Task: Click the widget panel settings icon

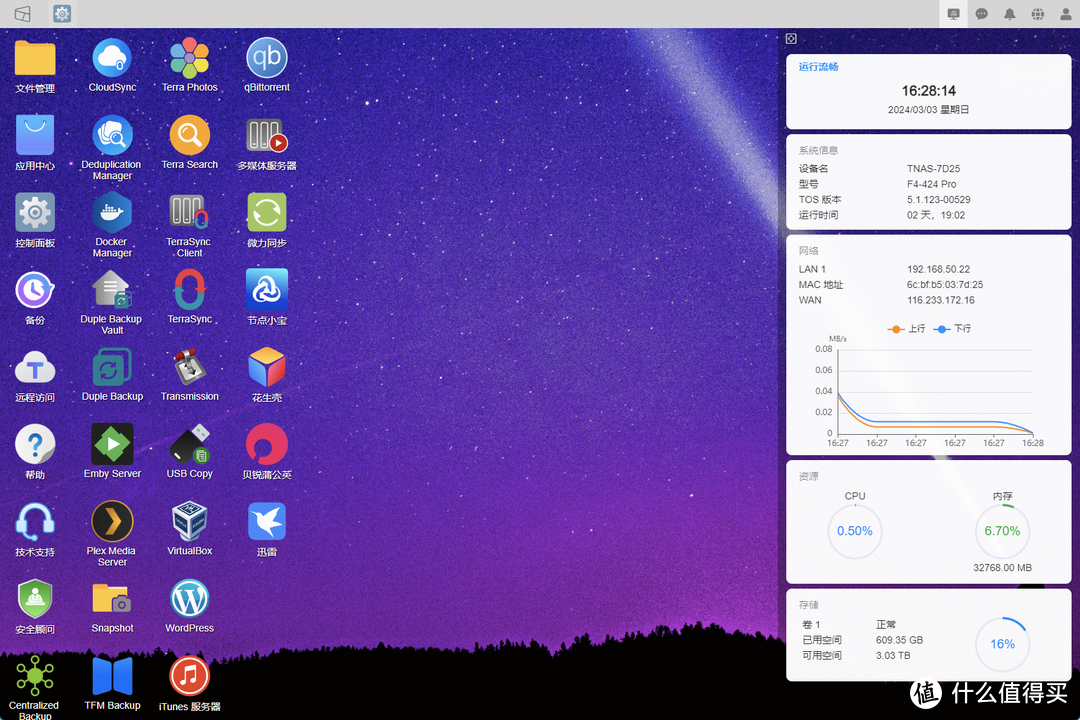Action: pyautogui.click(x=791, y=39)
